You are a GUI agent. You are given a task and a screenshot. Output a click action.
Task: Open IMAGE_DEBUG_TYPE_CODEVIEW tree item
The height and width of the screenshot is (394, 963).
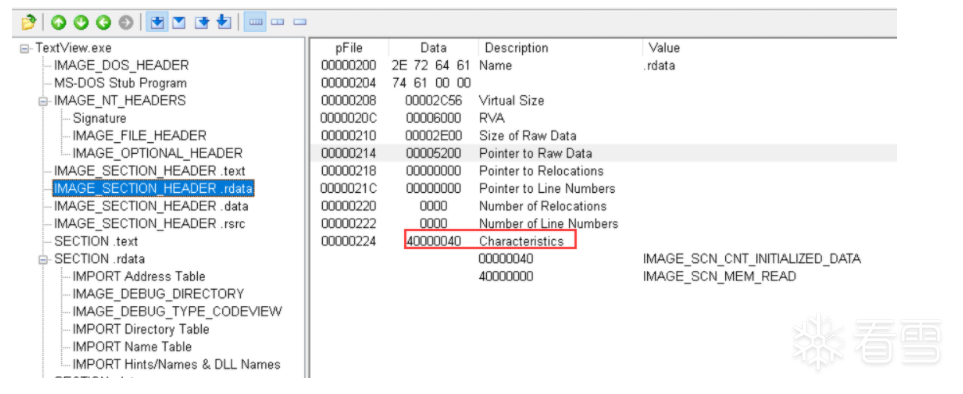pyautogui.click(x=177, y=312)
